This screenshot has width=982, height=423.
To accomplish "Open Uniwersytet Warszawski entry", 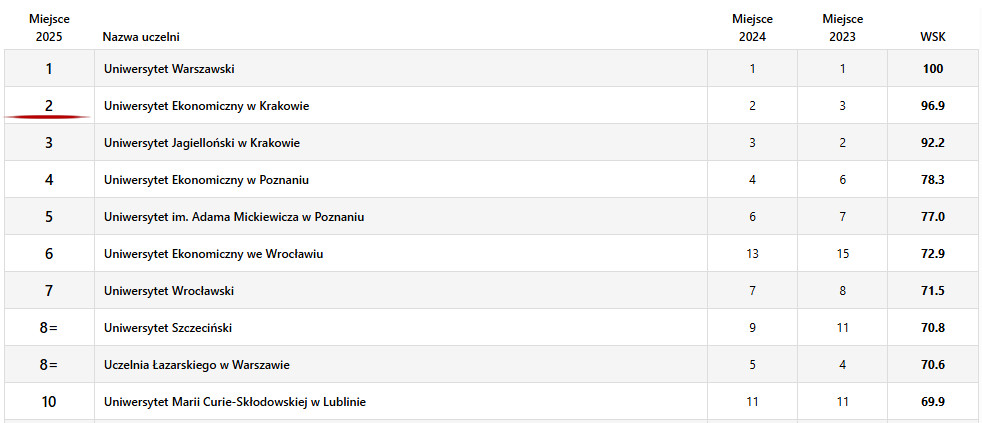I will (169, 69).
